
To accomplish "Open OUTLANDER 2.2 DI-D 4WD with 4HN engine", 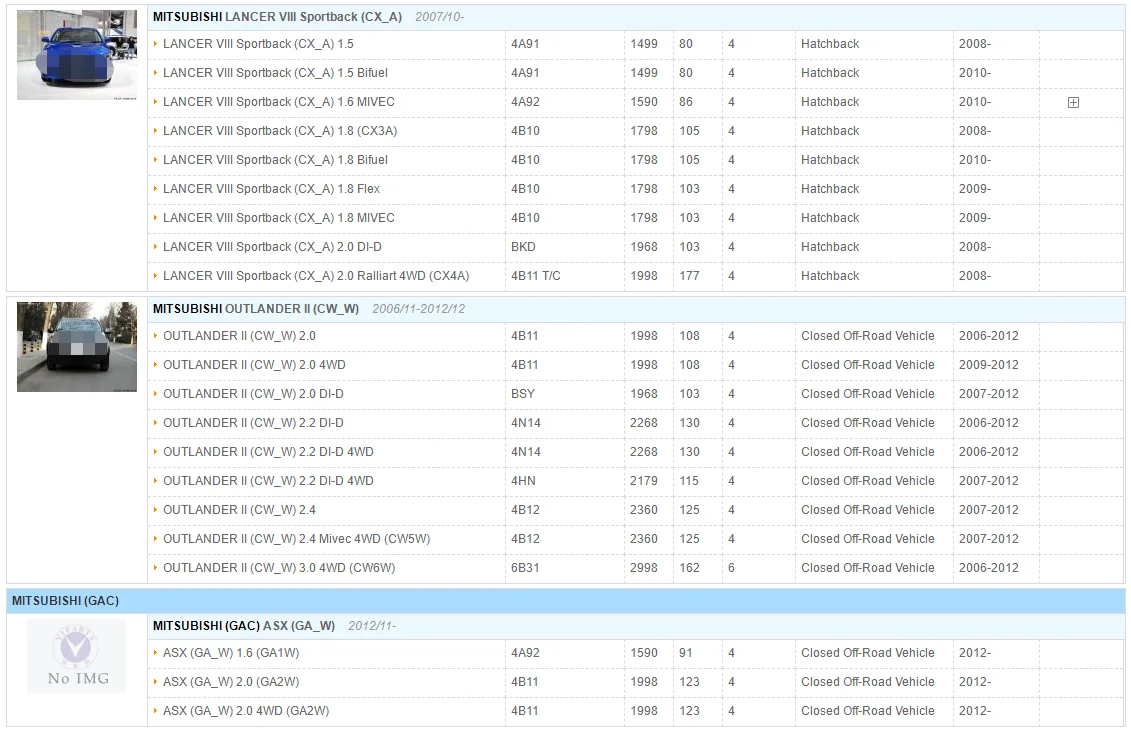I will point(268,480).
